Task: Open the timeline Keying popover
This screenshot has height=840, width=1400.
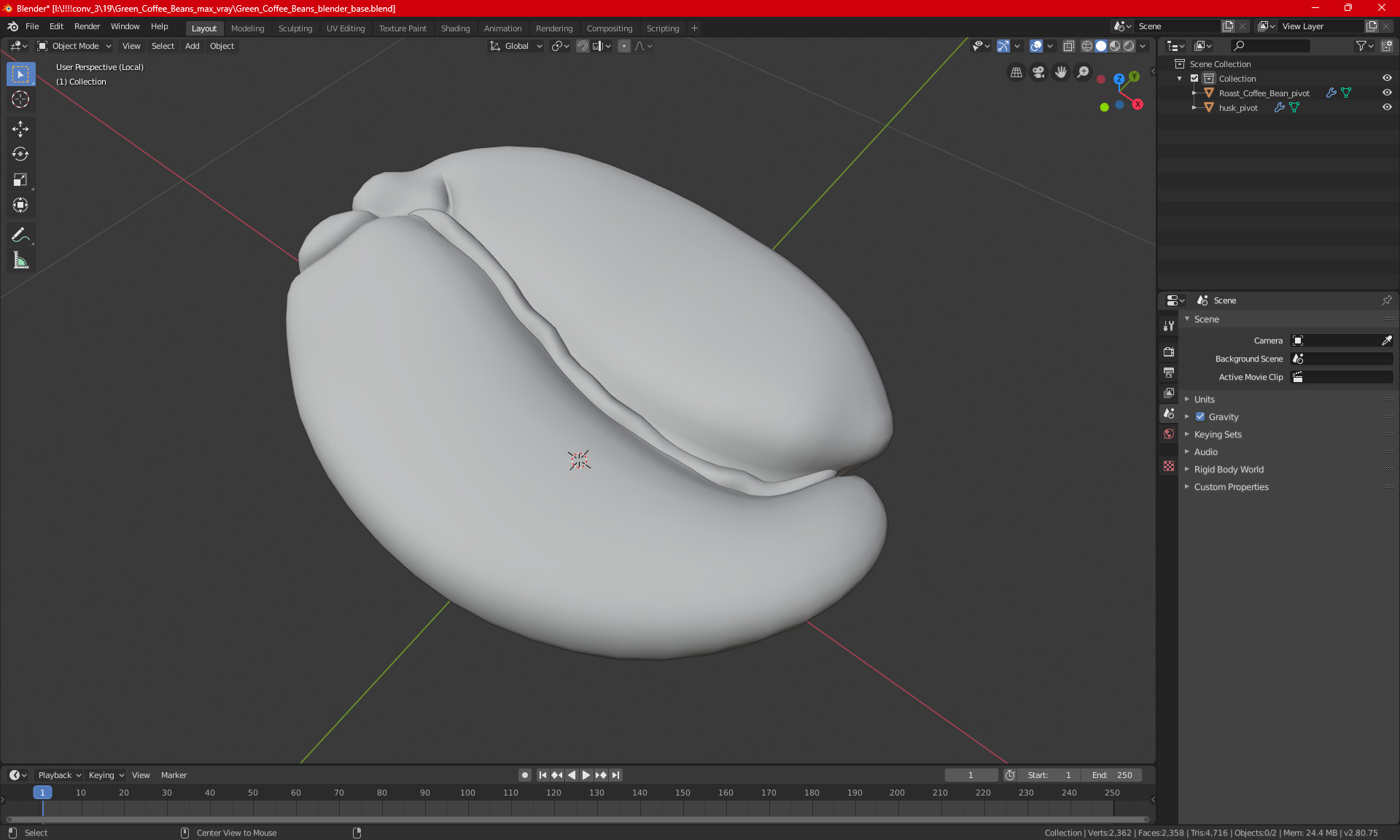Action: point(106,775)
